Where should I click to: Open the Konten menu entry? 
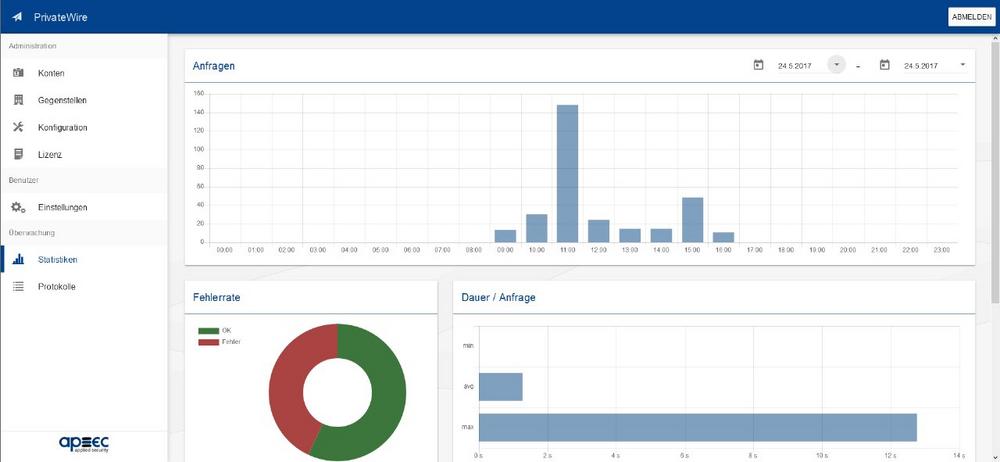(84, 73)
